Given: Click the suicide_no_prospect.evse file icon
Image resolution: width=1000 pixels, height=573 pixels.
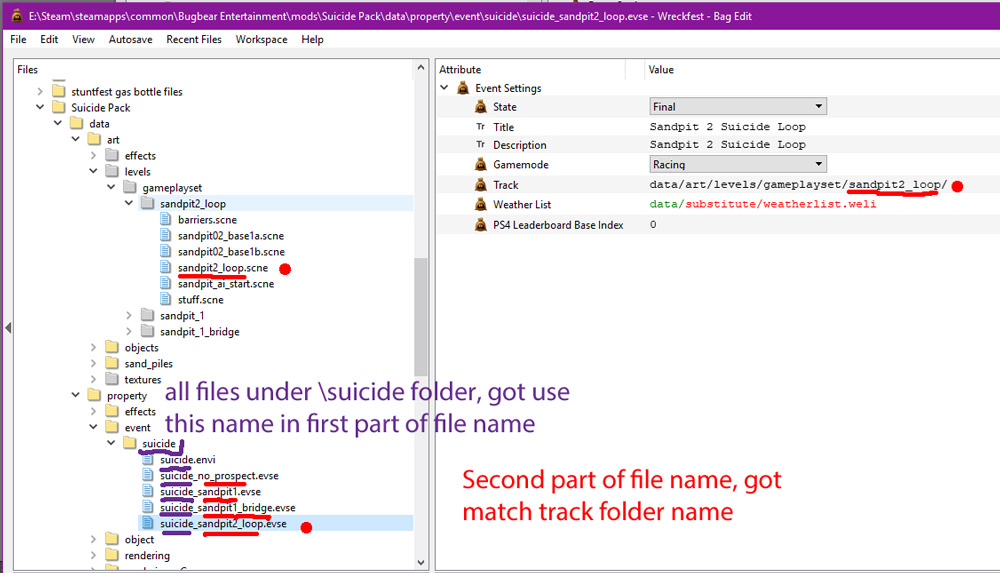Looking at the screenshot, I should [148, 475].
